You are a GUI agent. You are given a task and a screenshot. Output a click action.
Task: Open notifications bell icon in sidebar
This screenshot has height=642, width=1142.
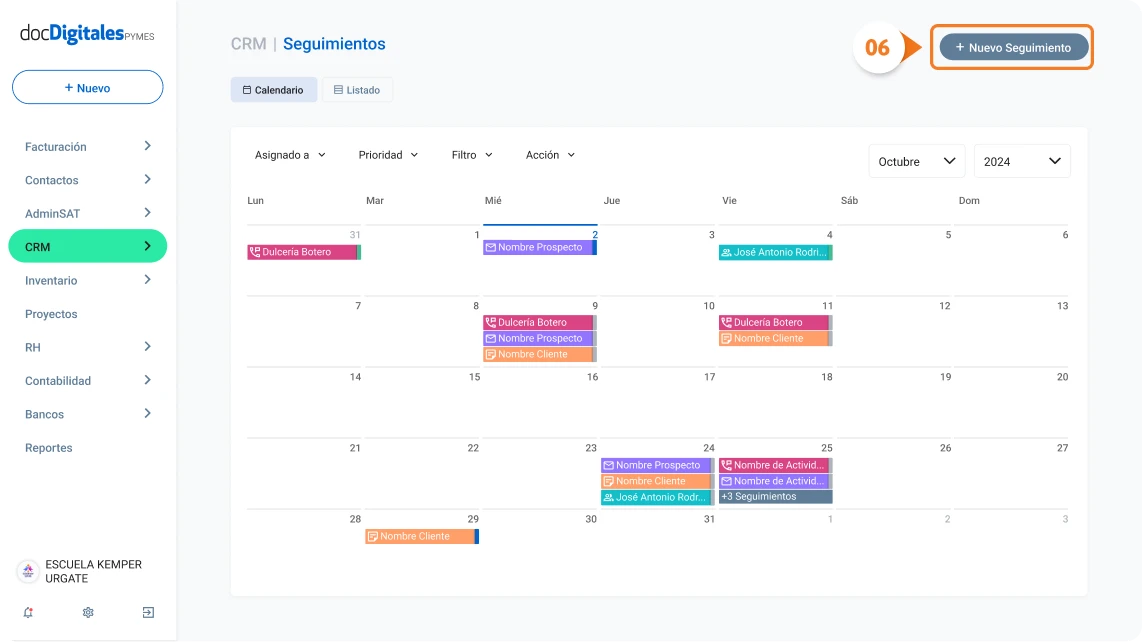coord(28,613)
